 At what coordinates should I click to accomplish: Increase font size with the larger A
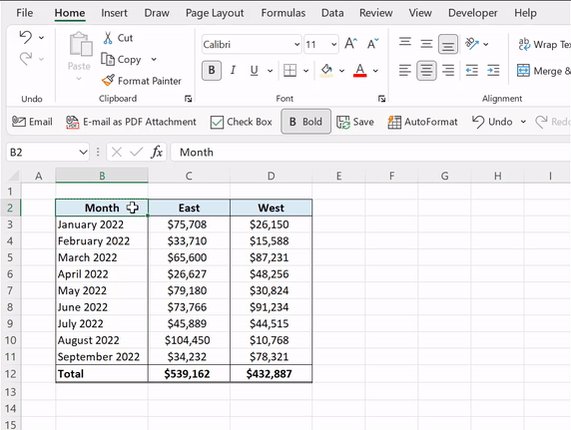click(x=350, y=44)
